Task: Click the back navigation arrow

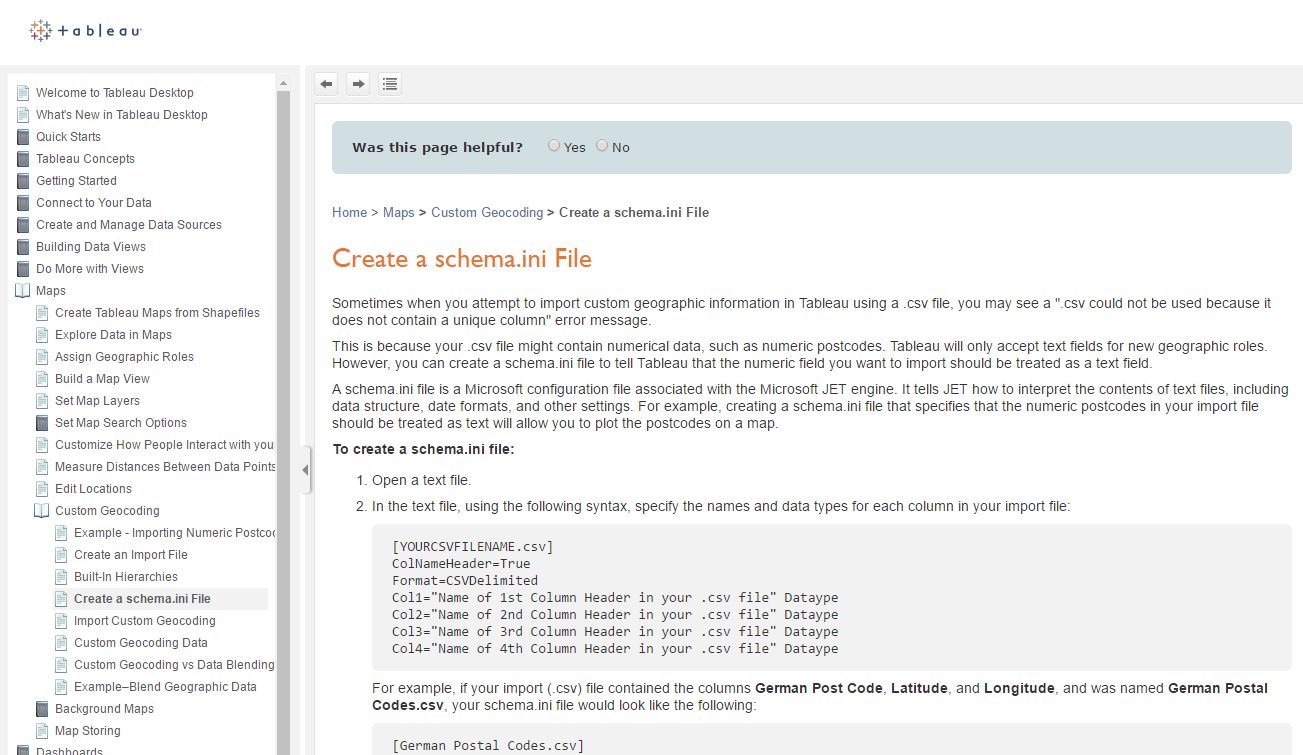Action: pyautogui.click(x=325, y=83)
